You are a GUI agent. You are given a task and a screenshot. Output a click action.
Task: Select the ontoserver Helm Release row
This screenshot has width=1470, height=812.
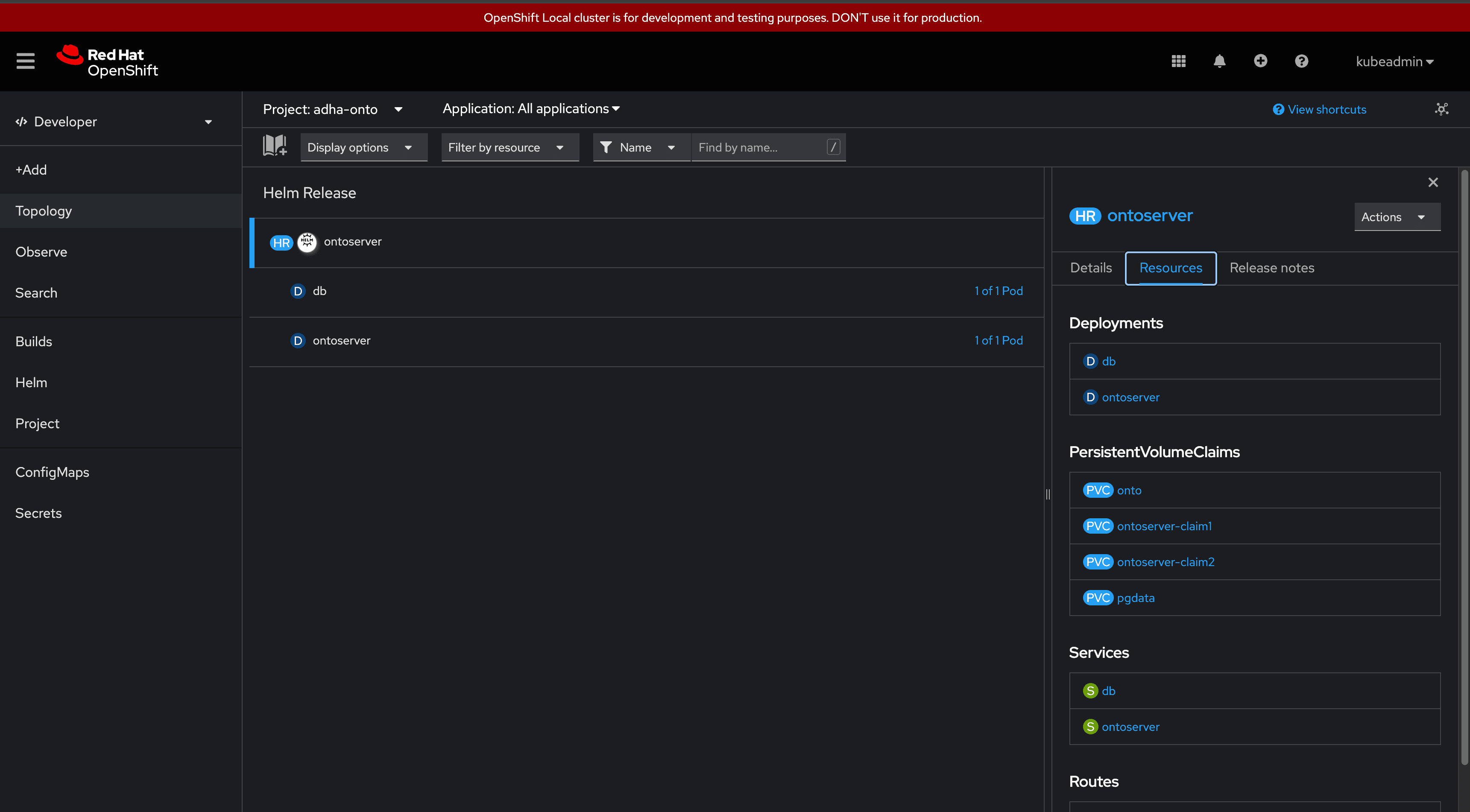pos(647,242)
